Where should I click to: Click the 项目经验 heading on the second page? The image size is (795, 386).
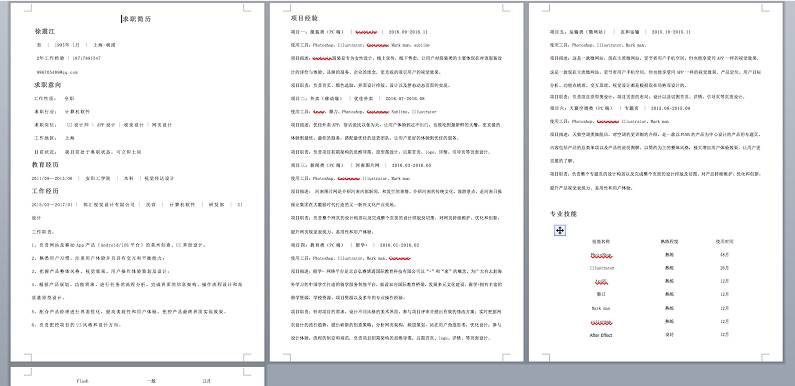[304, 18]
